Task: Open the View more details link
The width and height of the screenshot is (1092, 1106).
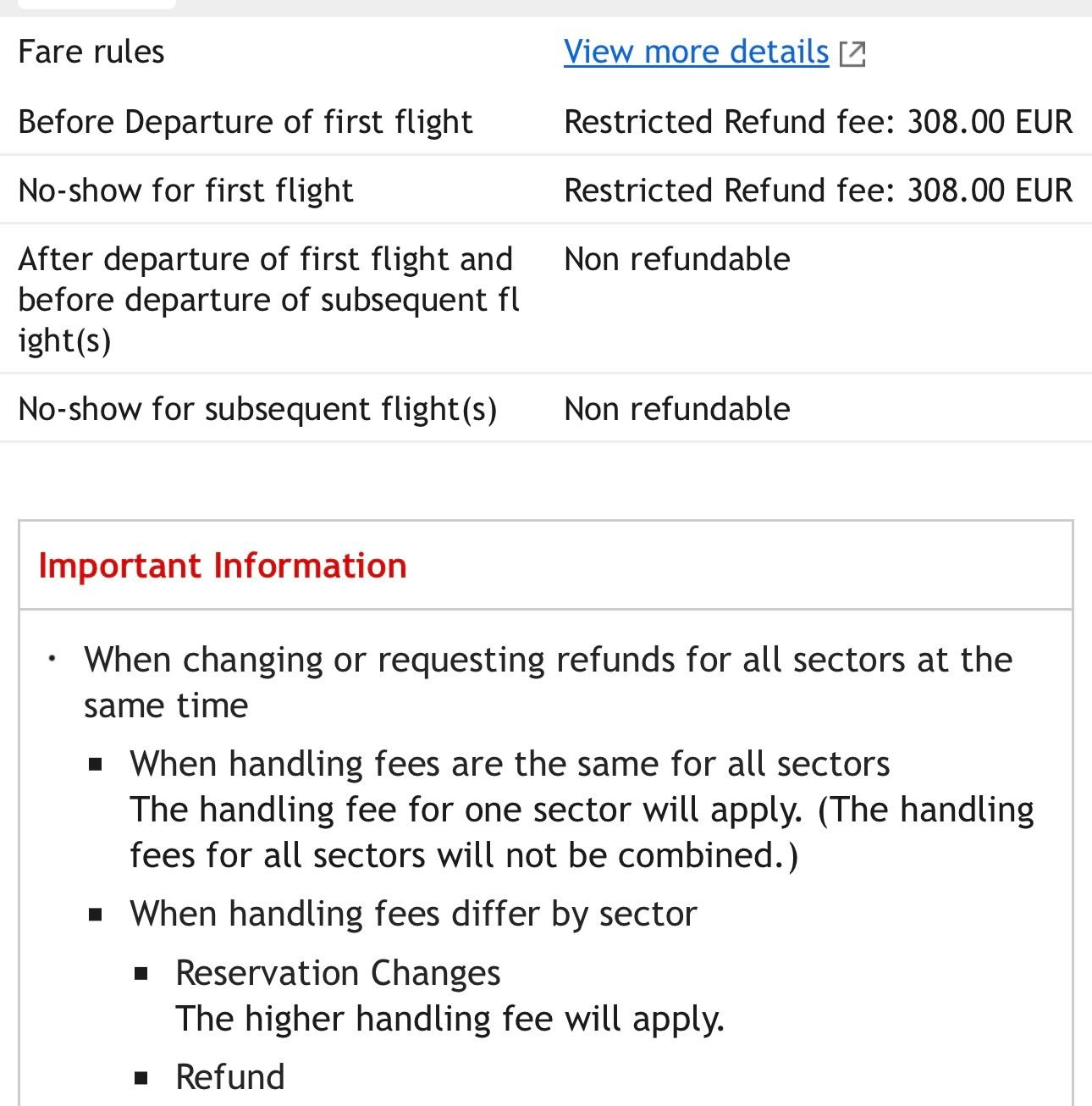Action: click(x=696, y=52)
